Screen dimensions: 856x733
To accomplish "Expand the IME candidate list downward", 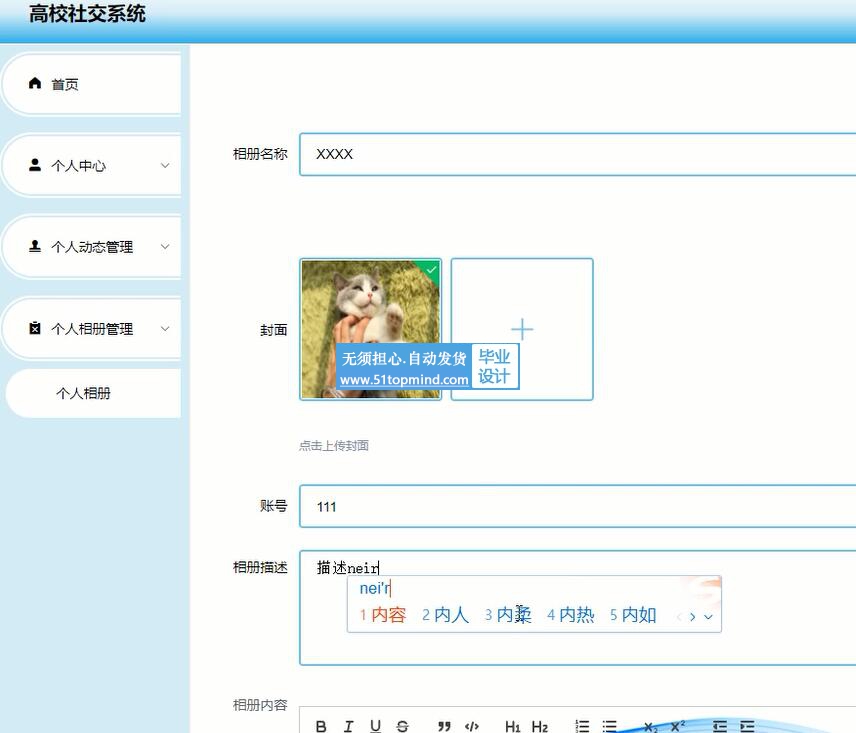I will pyautogui.click(x=709, y=617).
